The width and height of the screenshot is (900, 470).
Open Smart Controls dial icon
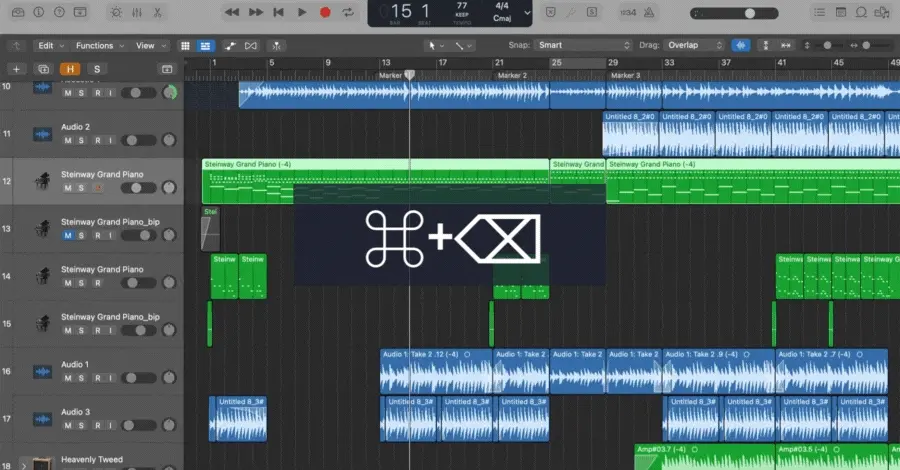(x=116, y=12)
